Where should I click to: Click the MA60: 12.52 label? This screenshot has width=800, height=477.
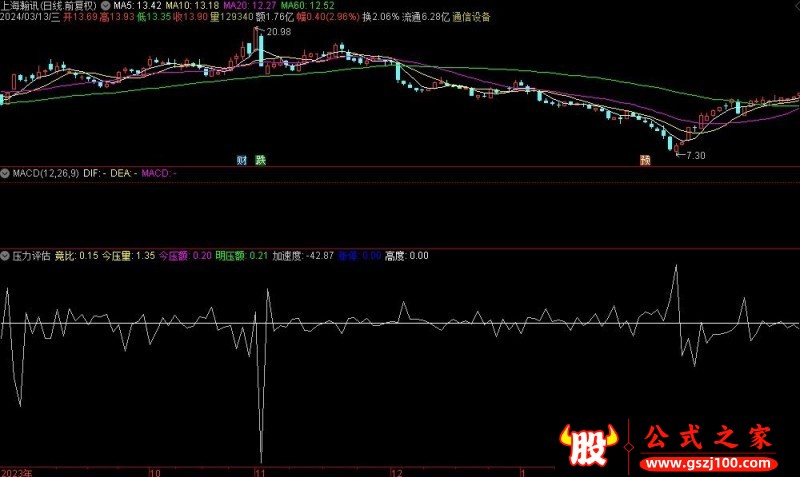coord(308,6)
